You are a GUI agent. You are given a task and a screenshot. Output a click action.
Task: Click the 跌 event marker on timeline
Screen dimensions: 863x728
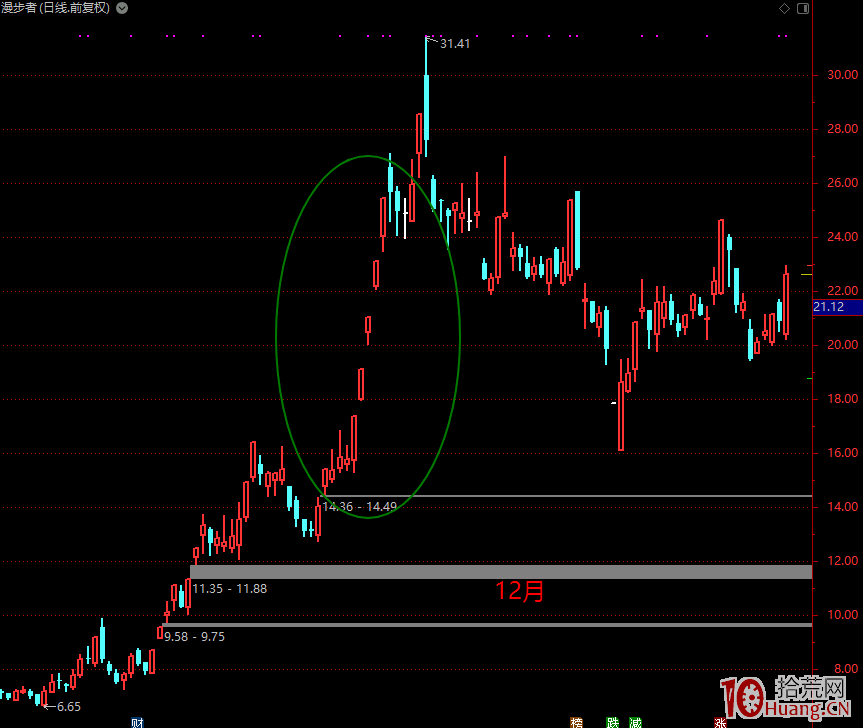(x=613, y=722)
